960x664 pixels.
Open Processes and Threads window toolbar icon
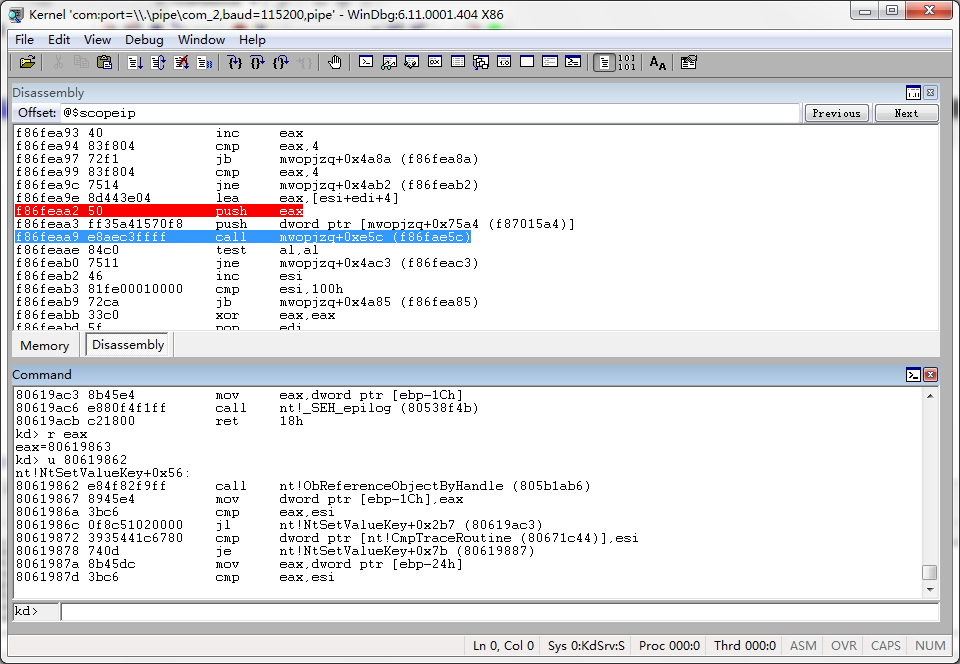point(550,62)
